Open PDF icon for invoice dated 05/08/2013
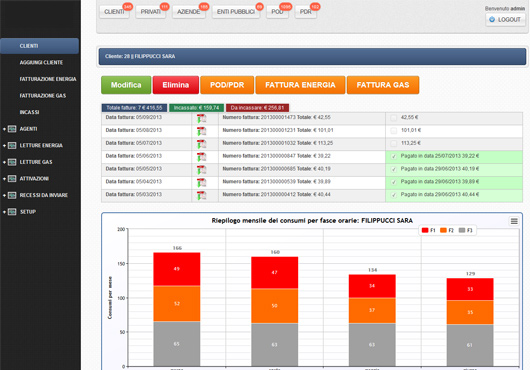The height and width of the screenshot is (370, 530). [201, 131]
